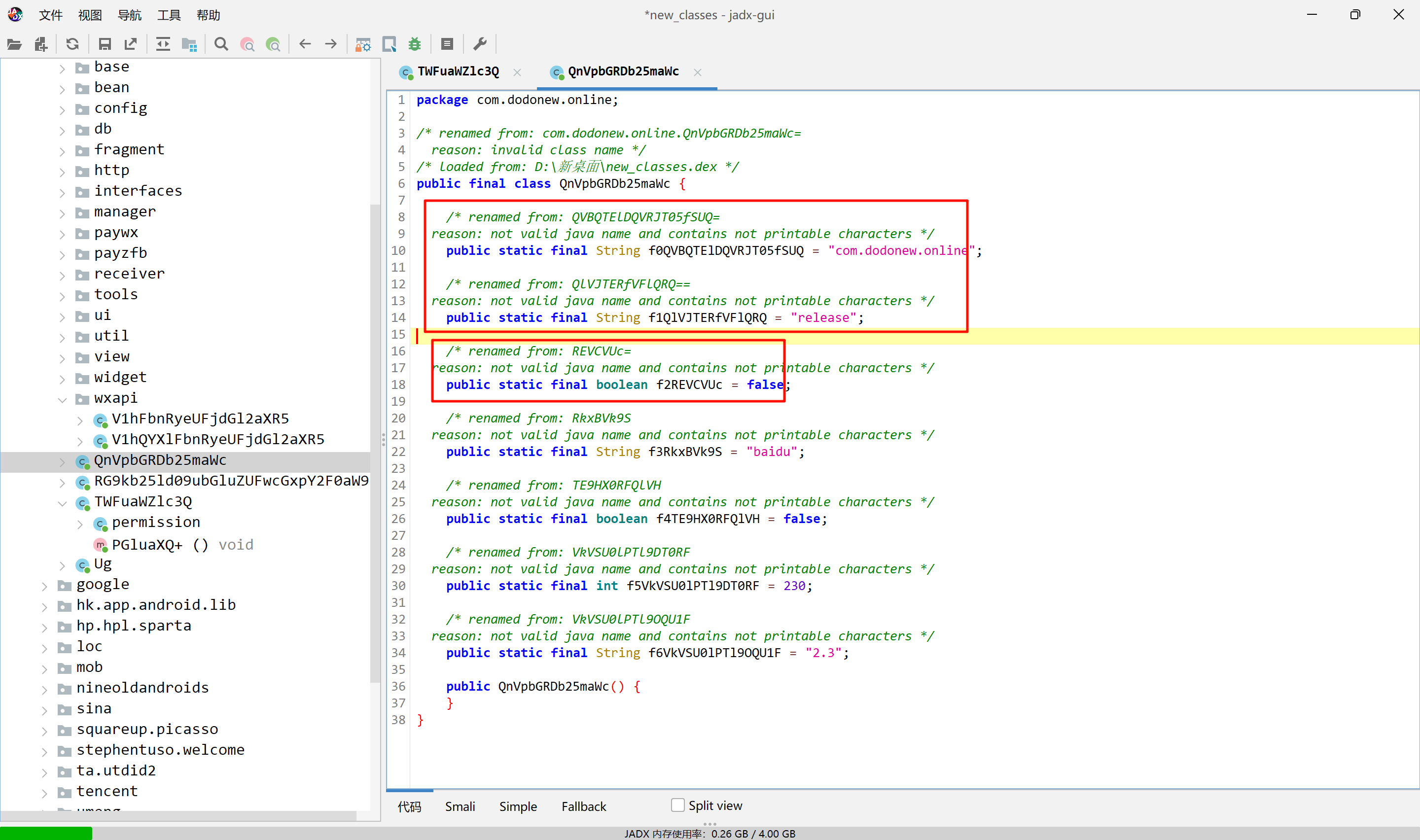The width and height of the screenshot is (1420, 840).
Task: Click the green debugger bug icon
Action: [x=415, y=44]
